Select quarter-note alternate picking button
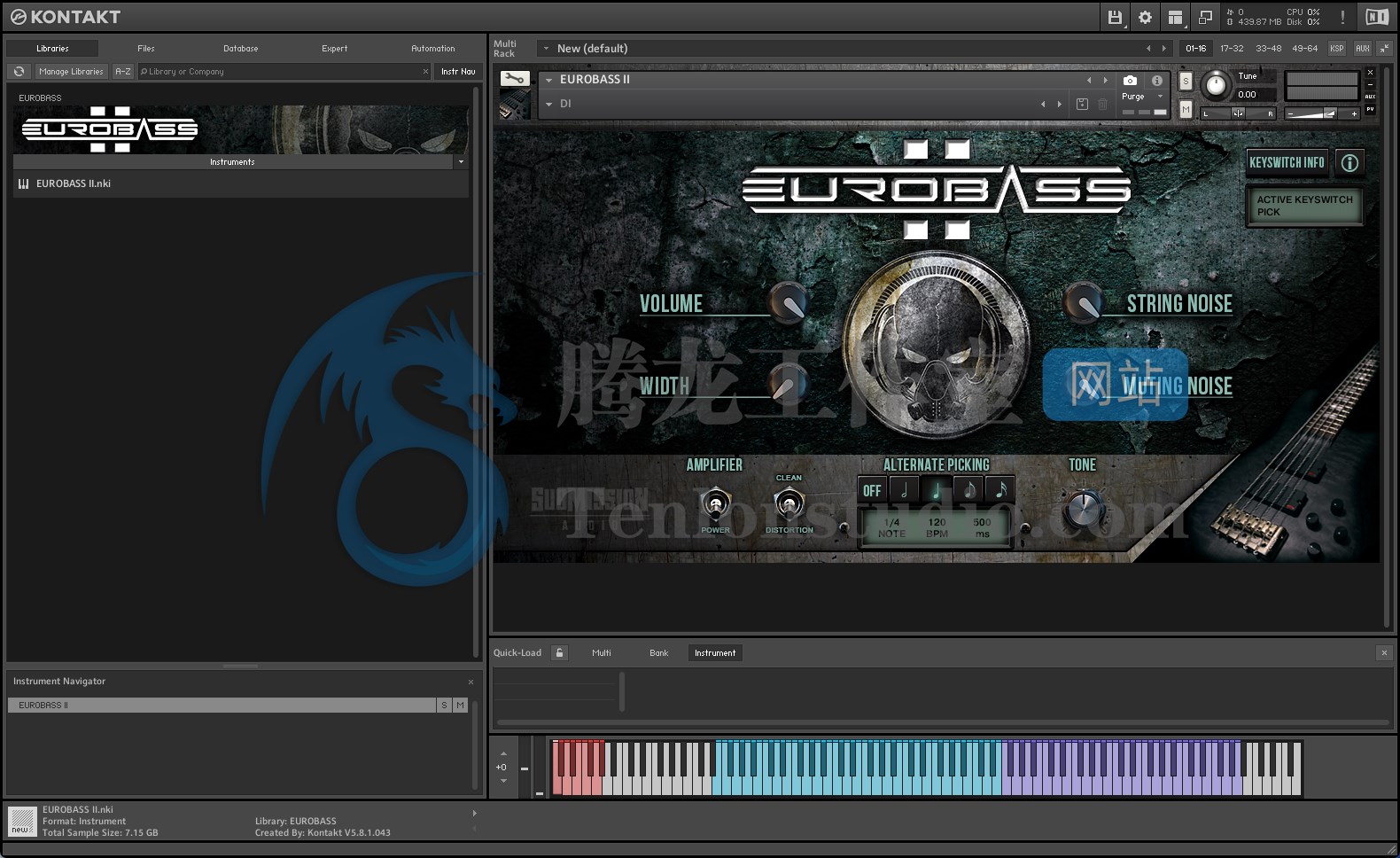 (x=936, y=490)
